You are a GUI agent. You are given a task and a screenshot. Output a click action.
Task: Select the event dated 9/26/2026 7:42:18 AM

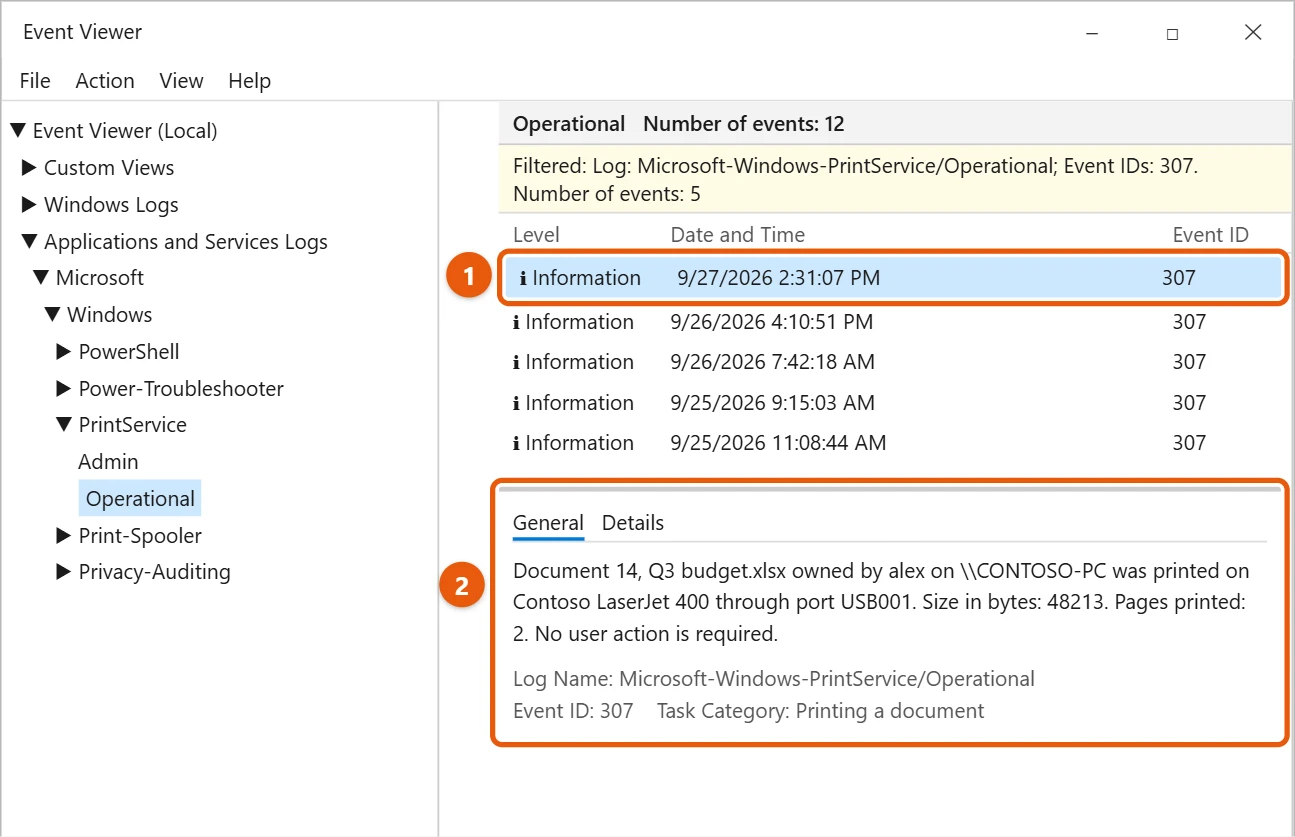tap(893, 362)
